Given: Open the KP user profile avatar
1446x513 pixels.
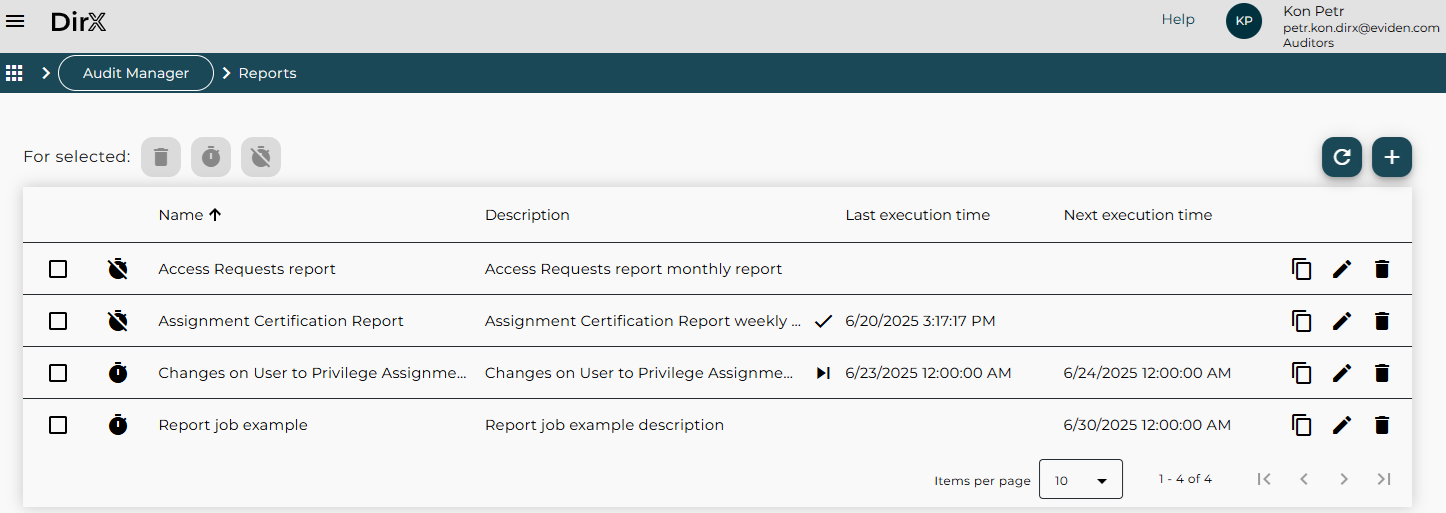Looking at the screenshot, I should 1243,21.
